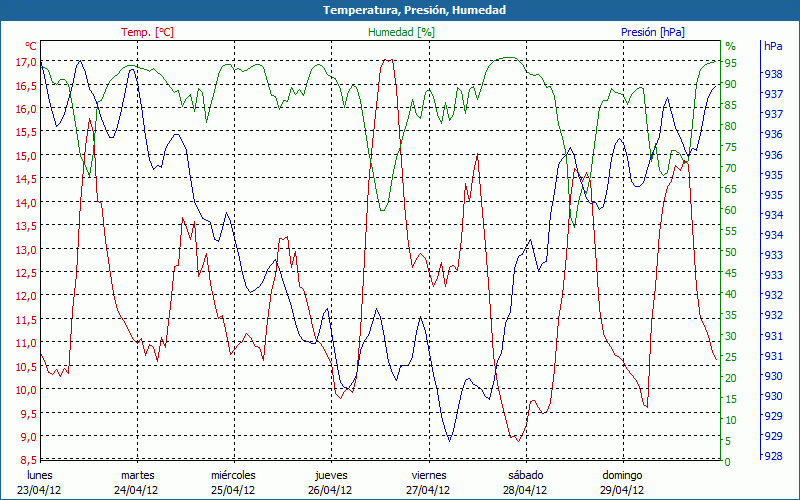Screen dimensions: 800x500
Task: Click the ºC unit label on left axis
Action: tap(30, 46)
